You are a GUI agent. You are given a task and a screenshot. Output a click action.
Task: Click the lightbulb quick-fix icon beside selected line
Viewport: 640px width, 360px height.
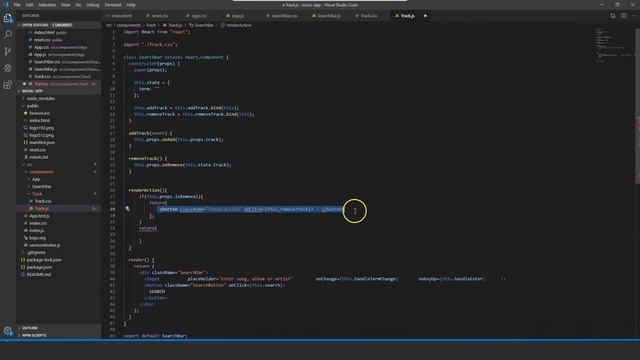(x=127, y=209)
